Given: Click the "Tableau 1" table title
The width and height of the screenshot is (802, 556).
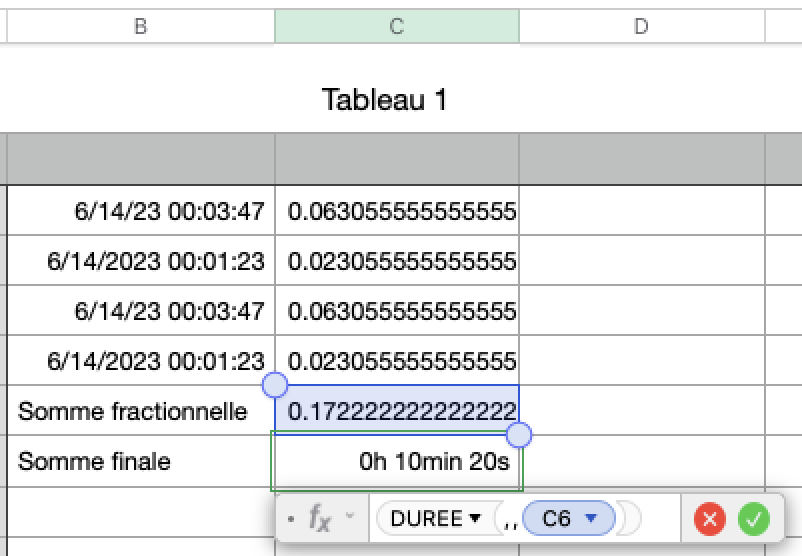Looking at the screenshot, I should [x=385, y=99].
